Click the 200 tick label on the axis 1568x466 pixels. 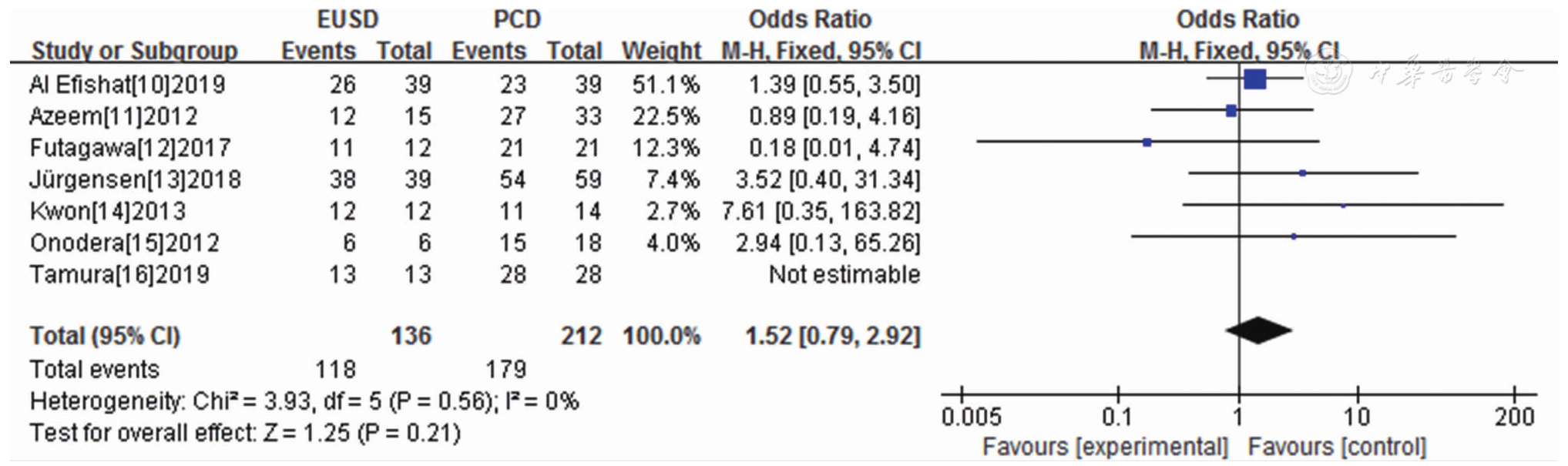(1514, 417)
